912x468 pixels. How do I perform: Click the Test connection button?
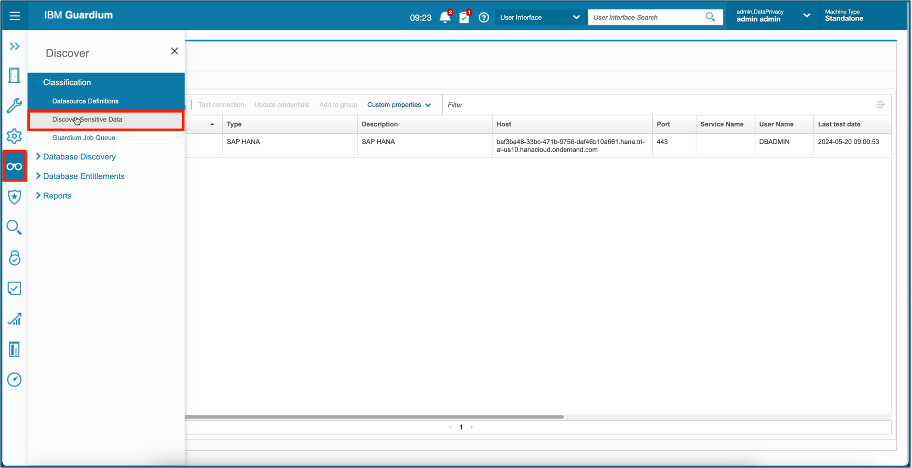[x=221, y=105]
